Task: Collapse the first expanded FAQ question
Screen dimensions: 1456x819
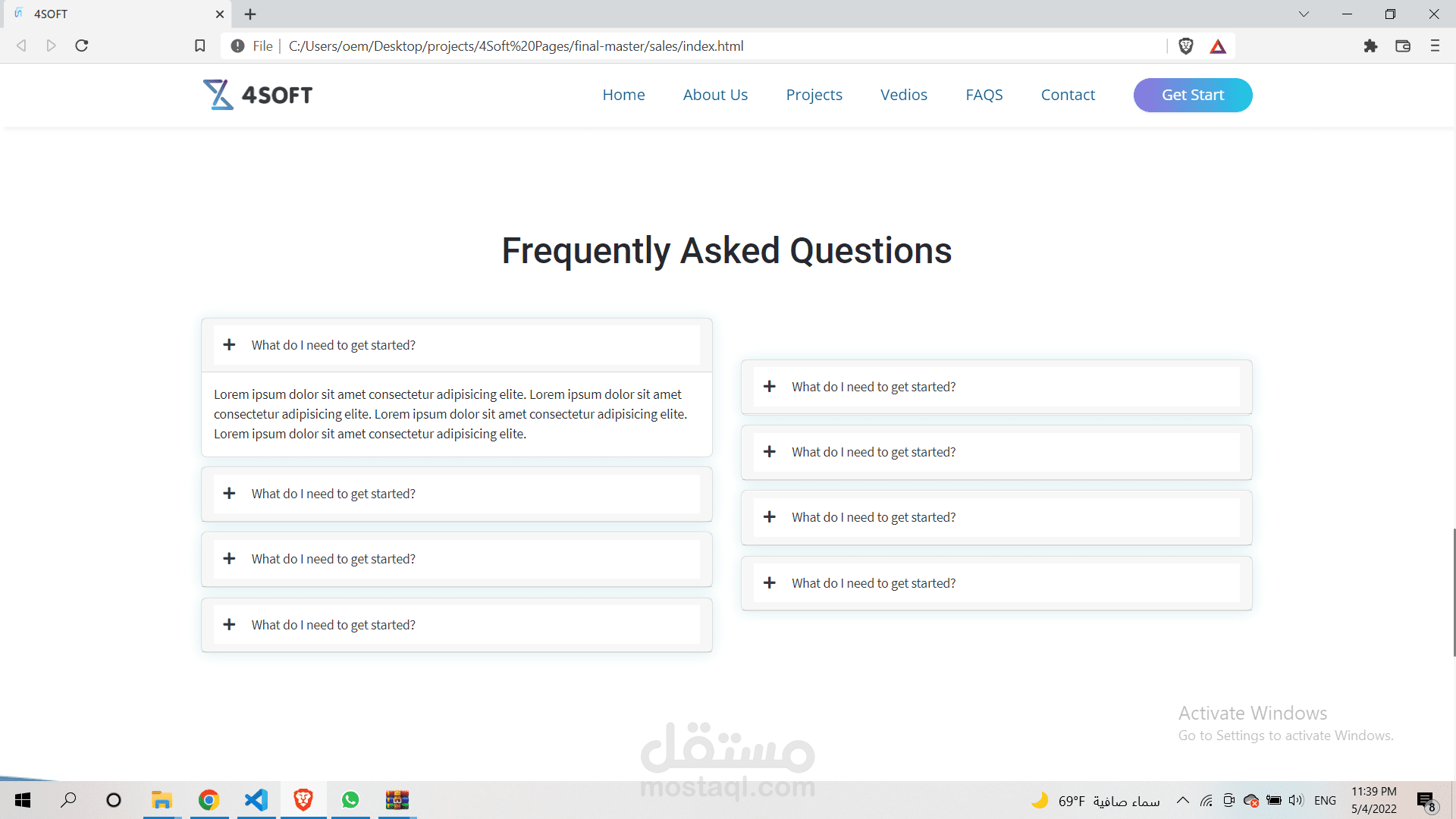Action: click(334, 345)
